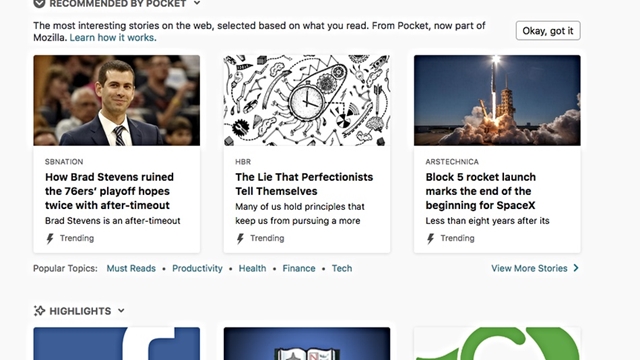Collapse the Highlights section chevron

[121, 311]
